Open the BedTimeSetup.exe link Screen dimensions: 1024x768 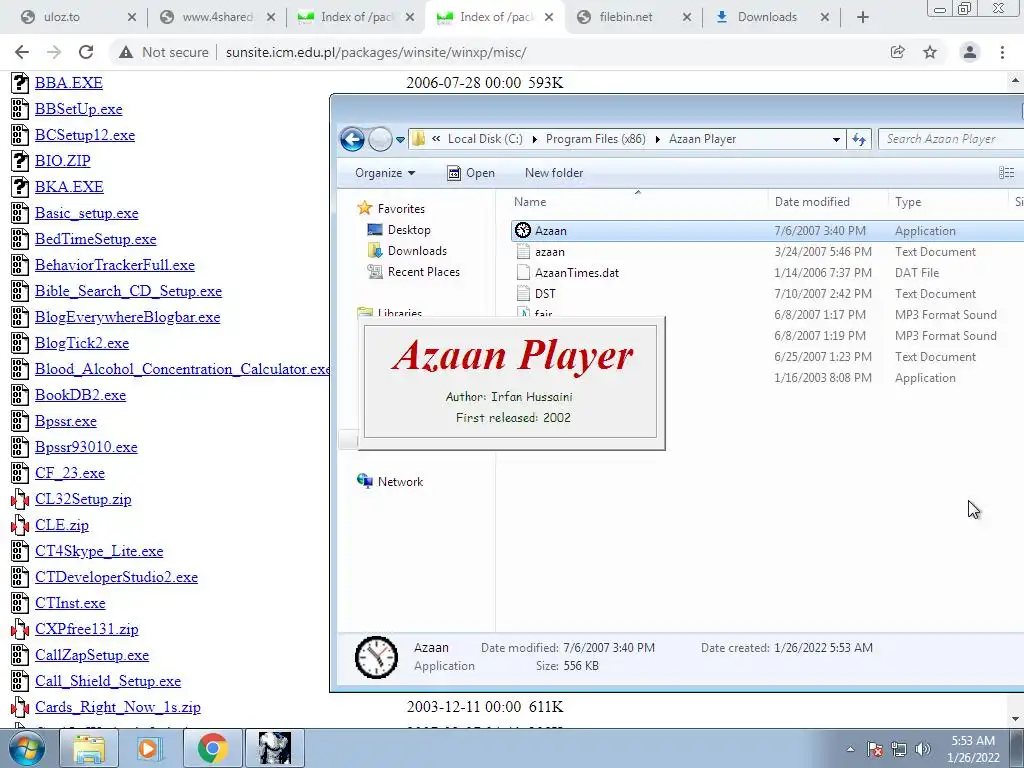point(95,239)
